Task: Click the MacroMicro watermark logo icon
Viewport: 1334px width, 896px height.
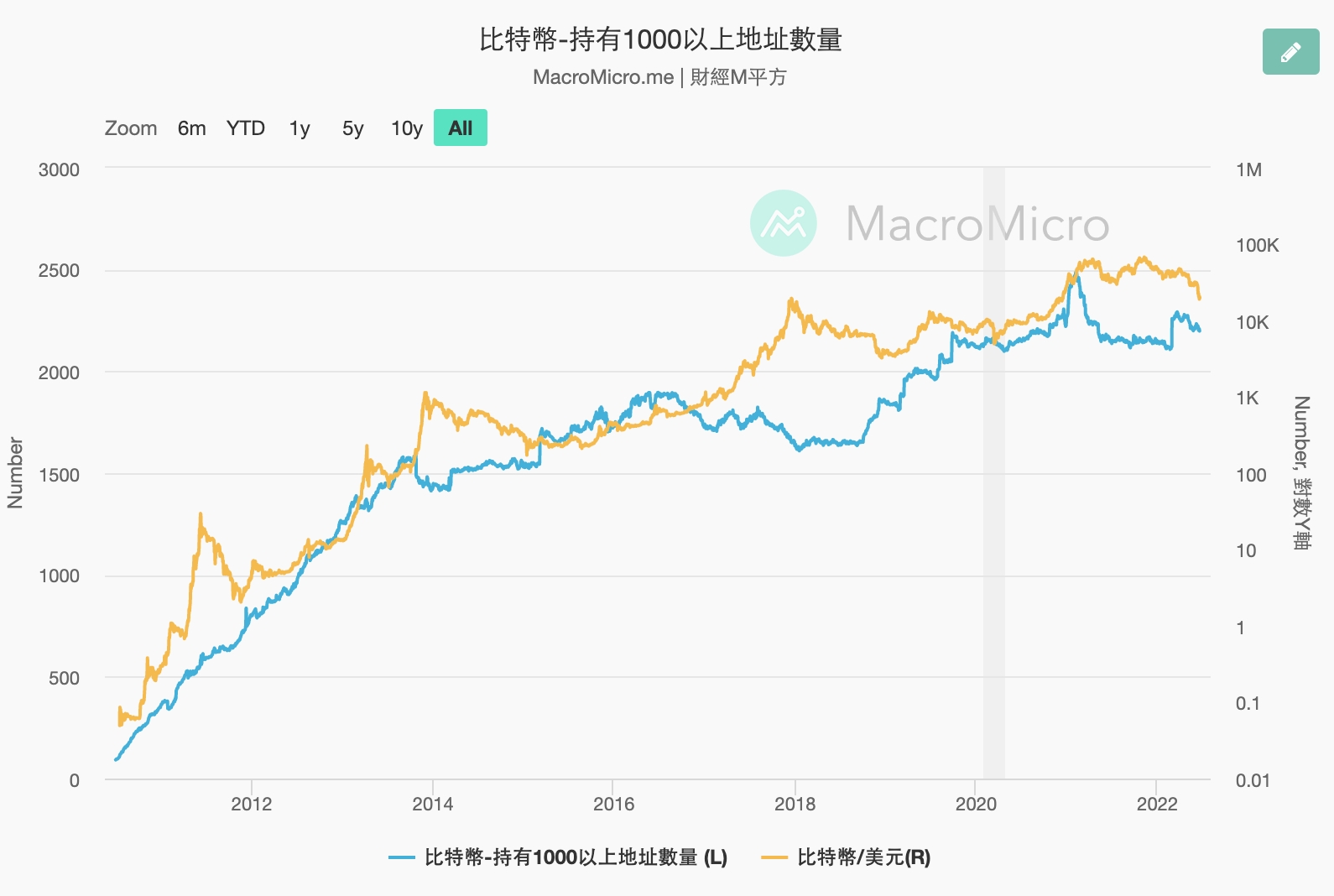Action: (x=783, y=223)
